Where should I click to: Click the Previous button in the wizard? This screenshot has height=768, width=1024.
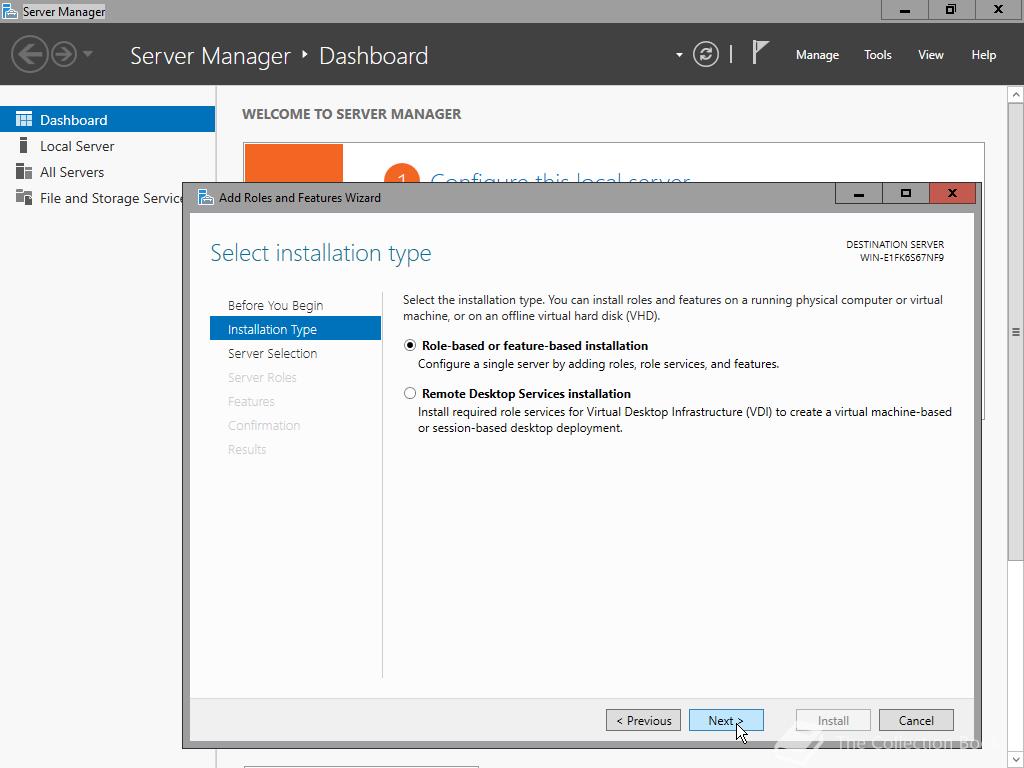(643, 720)
